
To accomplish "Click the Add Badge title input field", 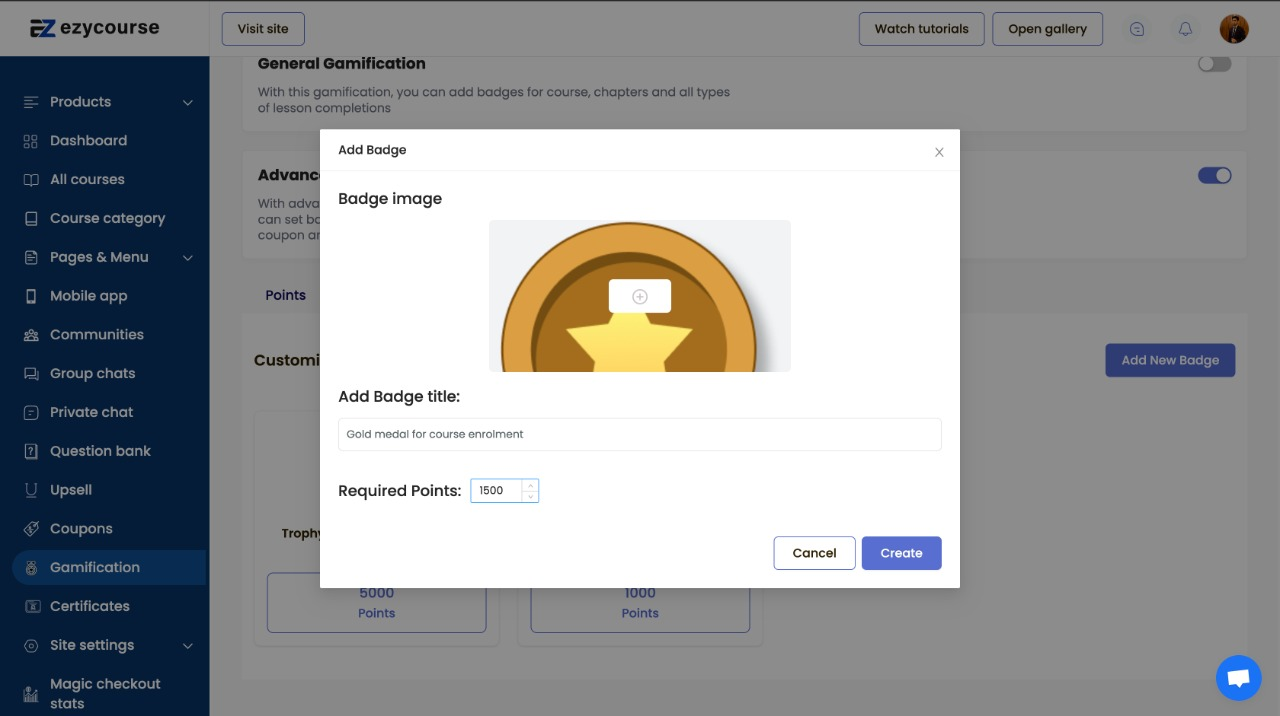I will click(640, 434).
